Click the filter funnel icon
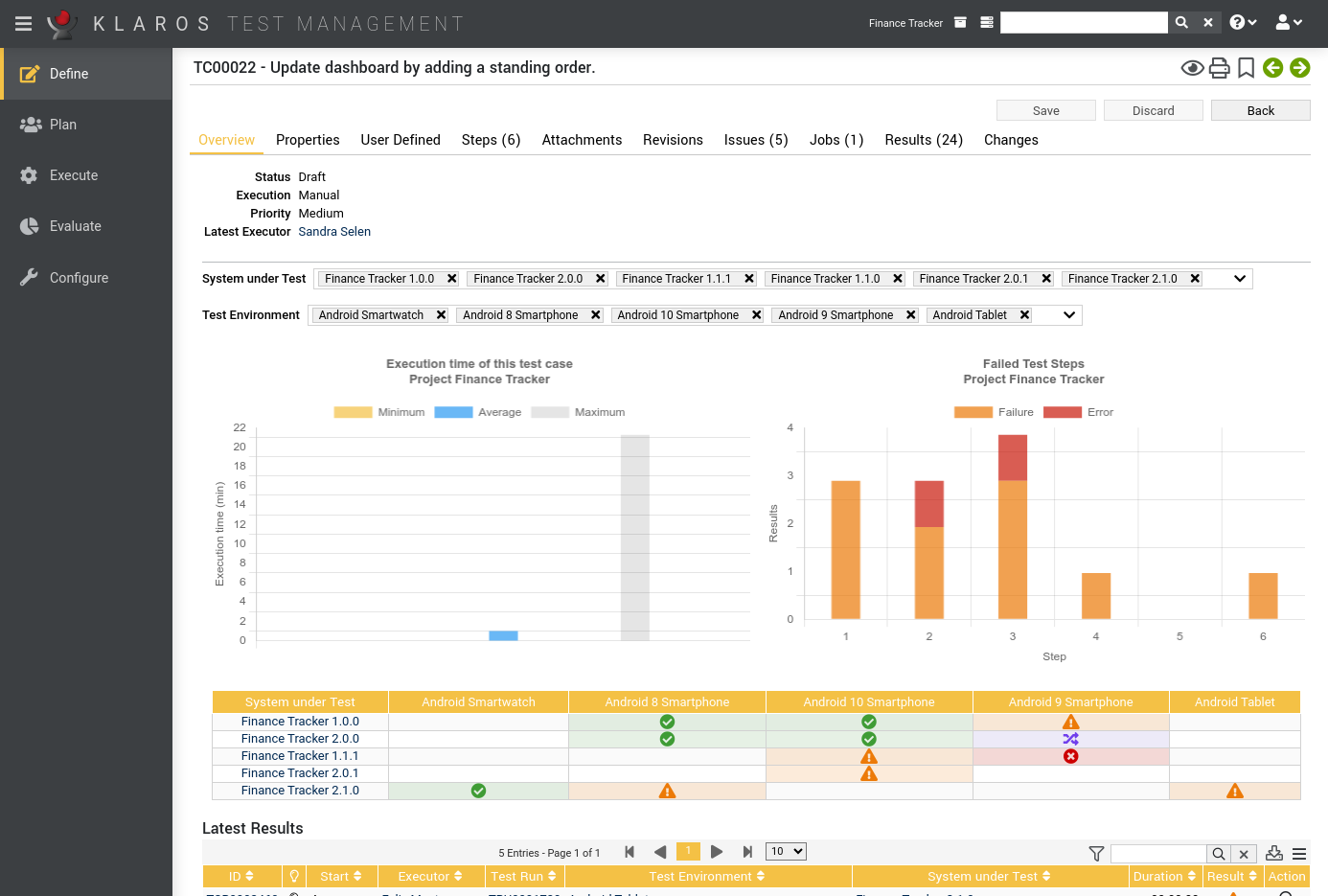The width and height of the screenshot is (1328, 896). 1096,854
